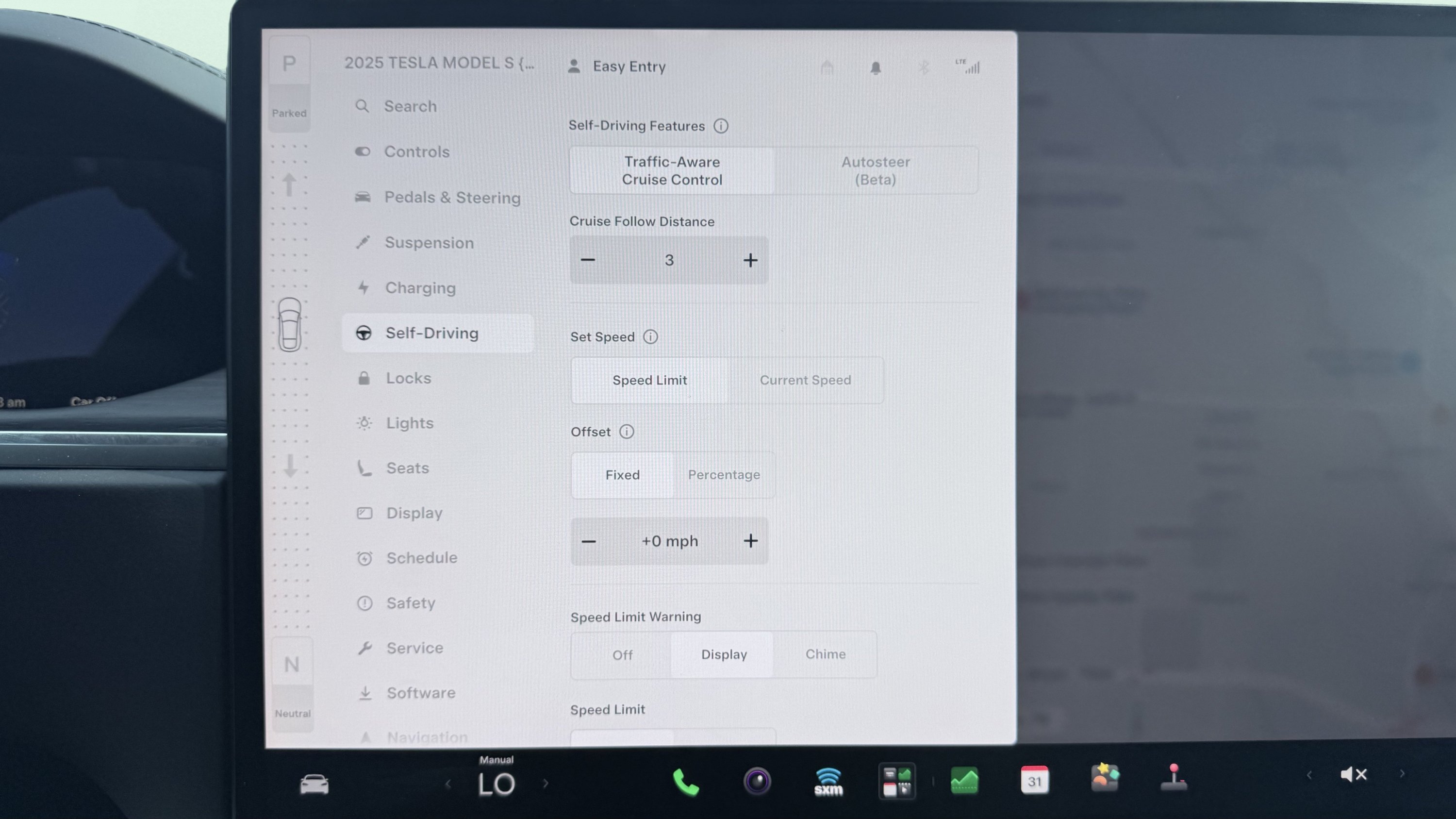The image size is (1456, 819).
Task: Decrease Cruise Follow Distance with minus
Action: coord(588,260)
